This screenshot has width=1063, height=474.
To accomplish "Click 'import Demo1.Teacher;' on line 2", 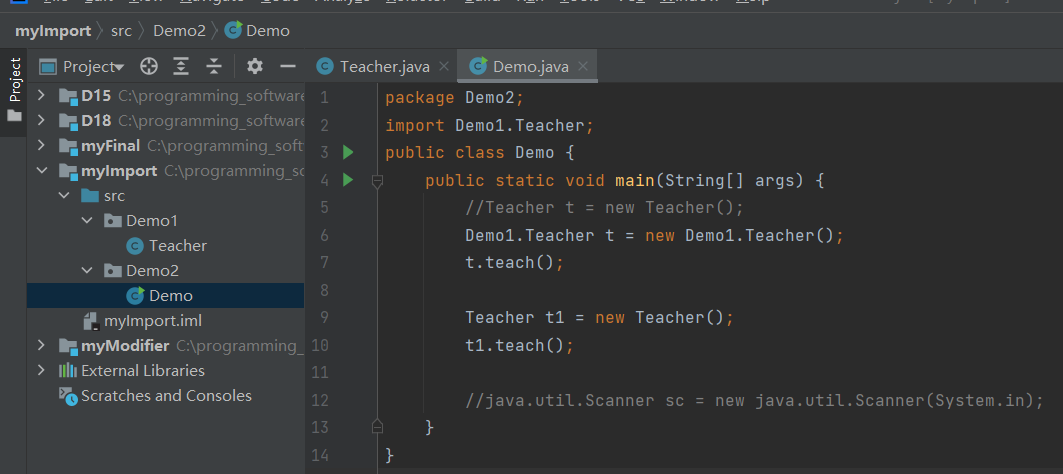I will [489, 125].
